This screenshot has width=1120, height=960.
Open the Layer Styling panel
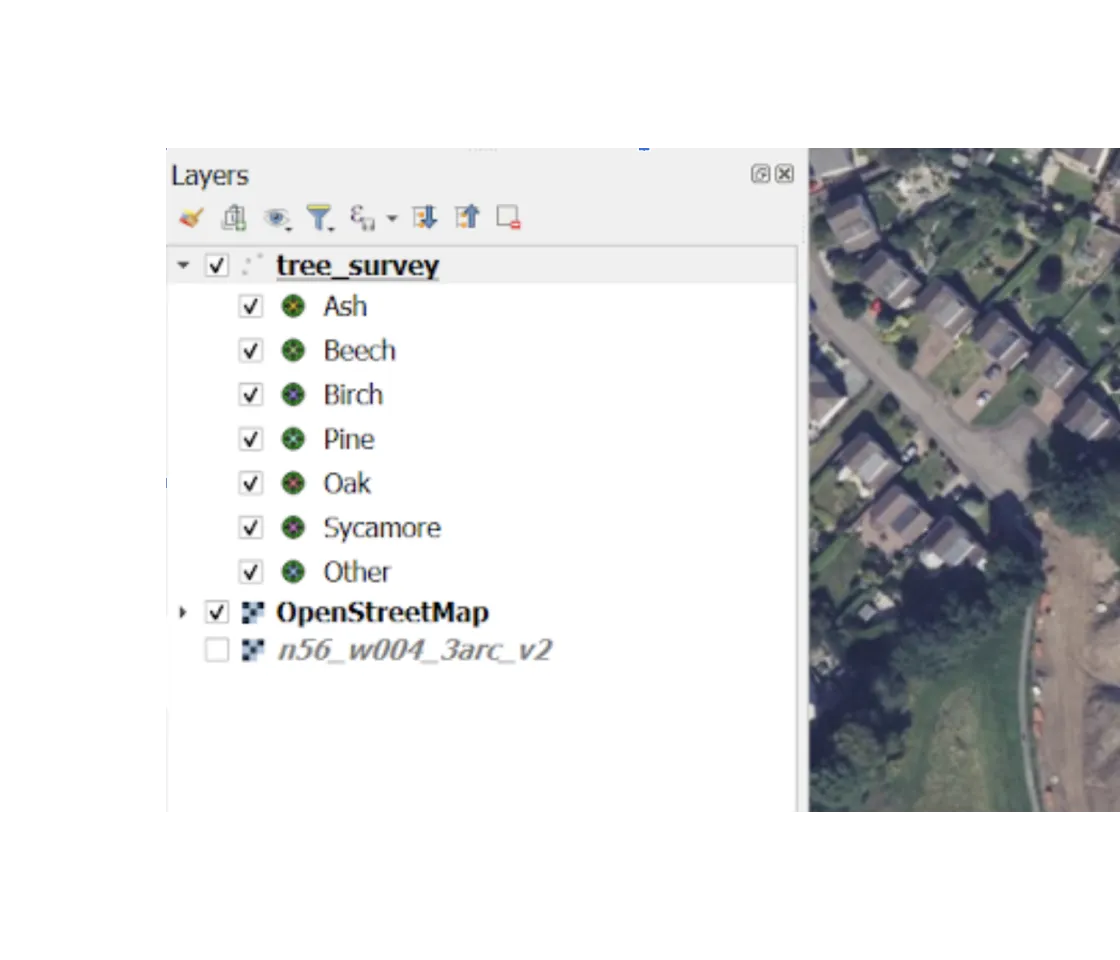coord(189,217)
